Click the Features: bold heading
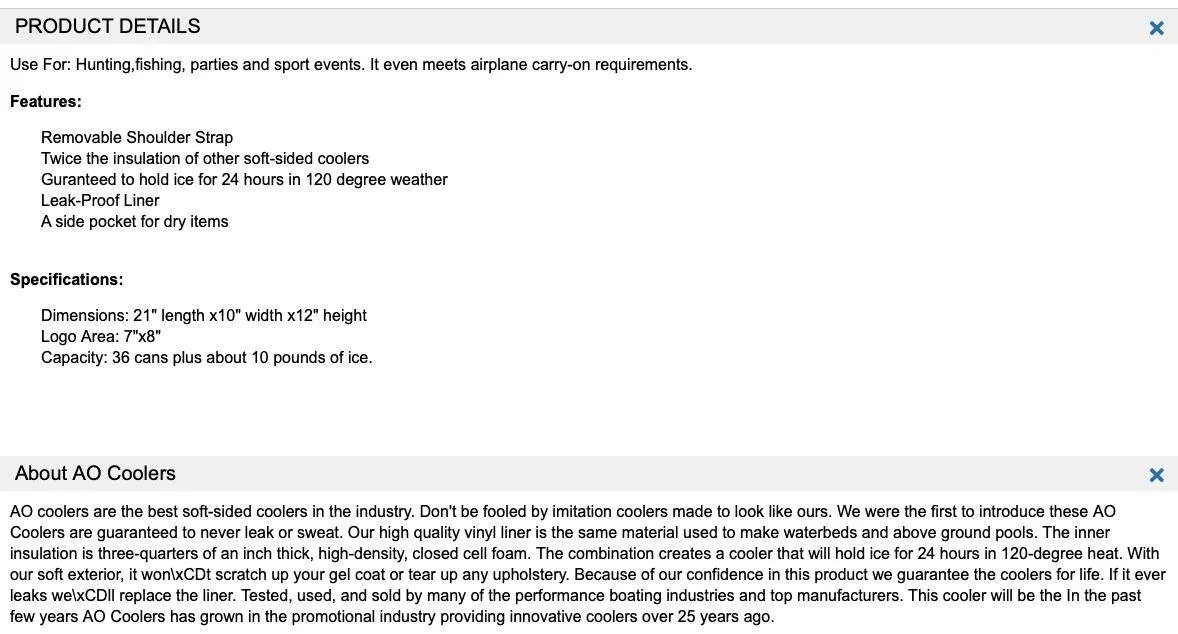This screenshot has width=1178, height=634. coord(46,101)
